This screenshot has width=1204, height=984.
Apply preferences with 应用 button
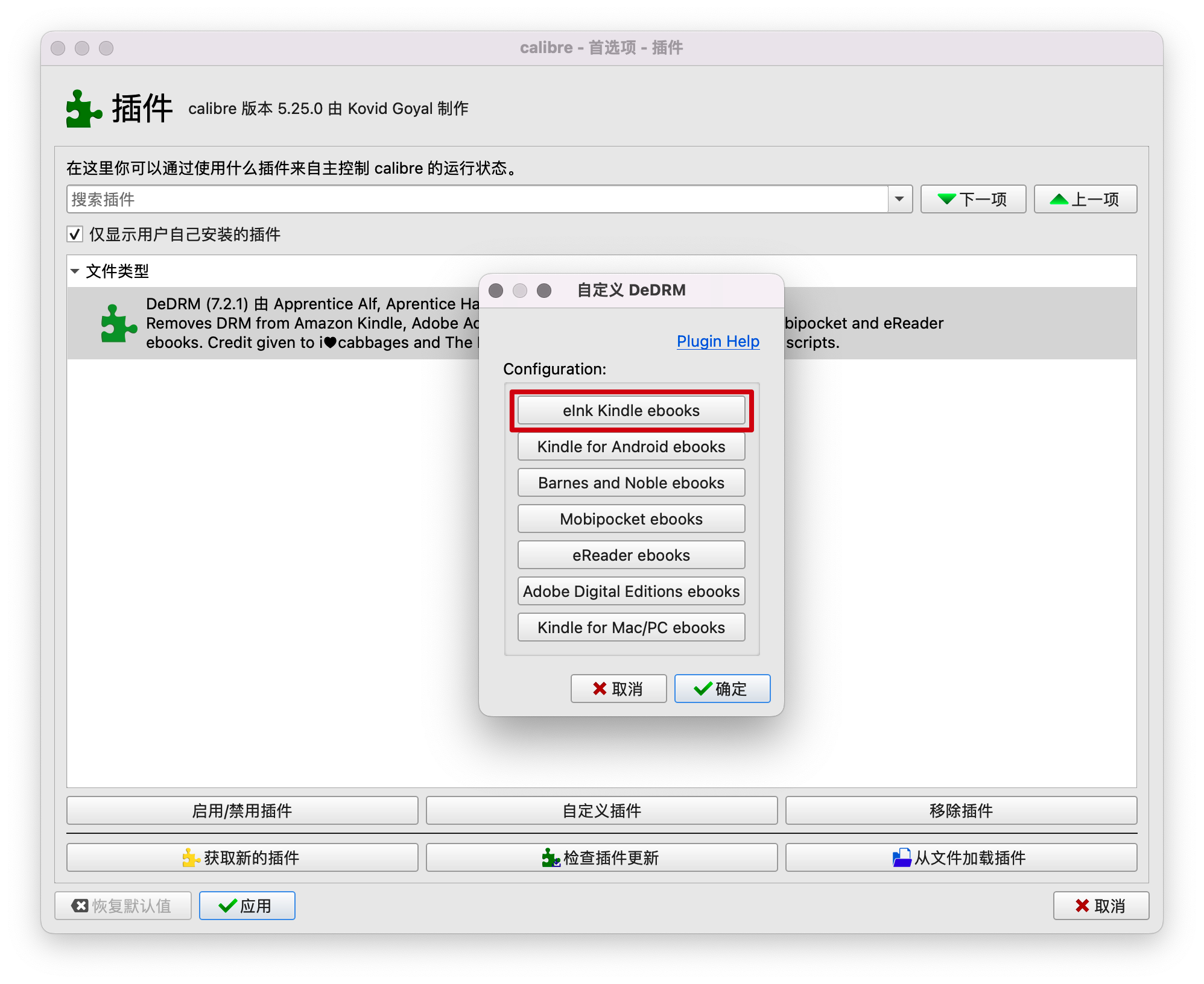(247, 906)
